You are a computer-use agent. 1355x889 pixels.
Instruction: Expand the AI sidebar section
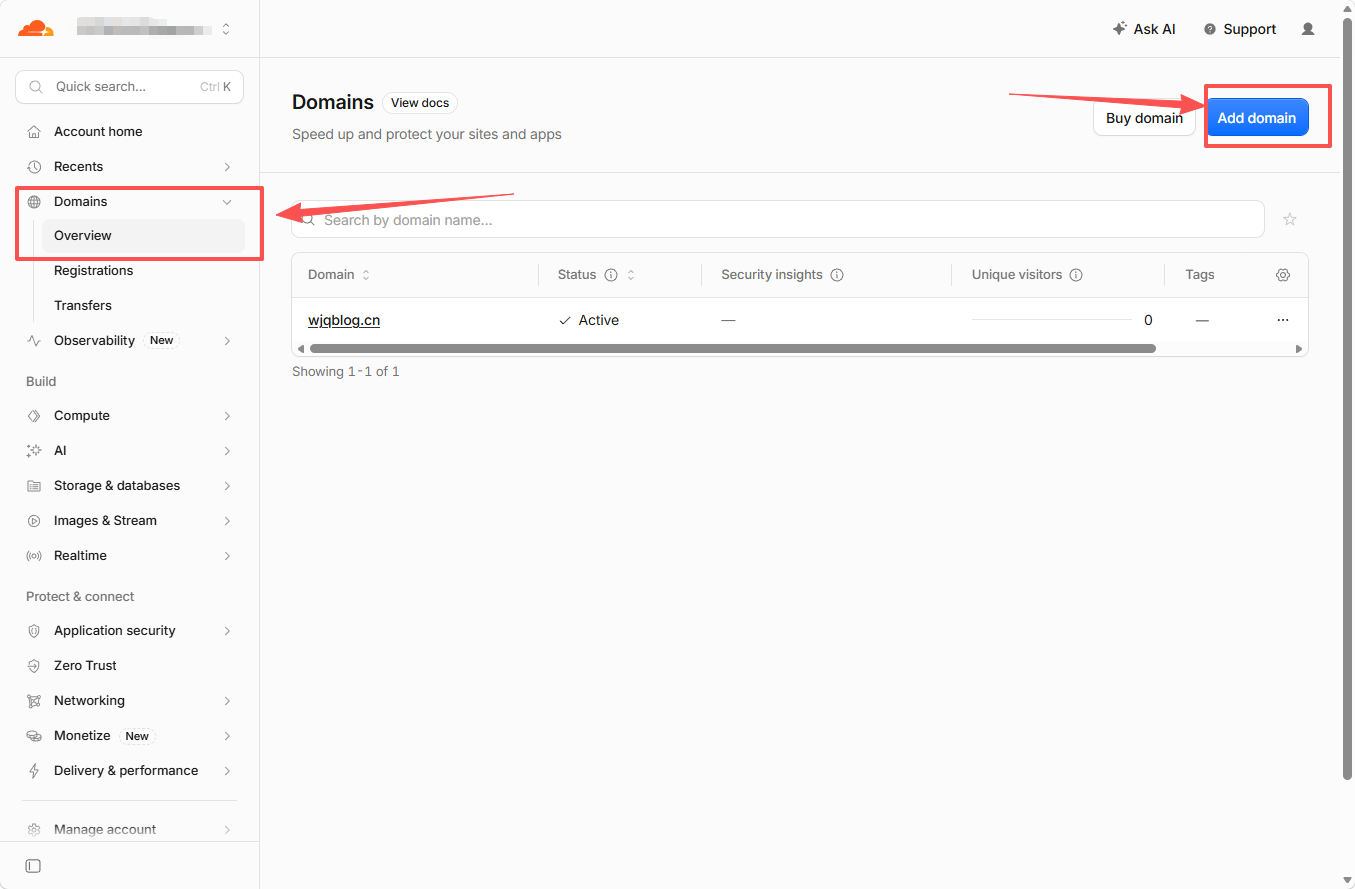(x=227, y=451)
